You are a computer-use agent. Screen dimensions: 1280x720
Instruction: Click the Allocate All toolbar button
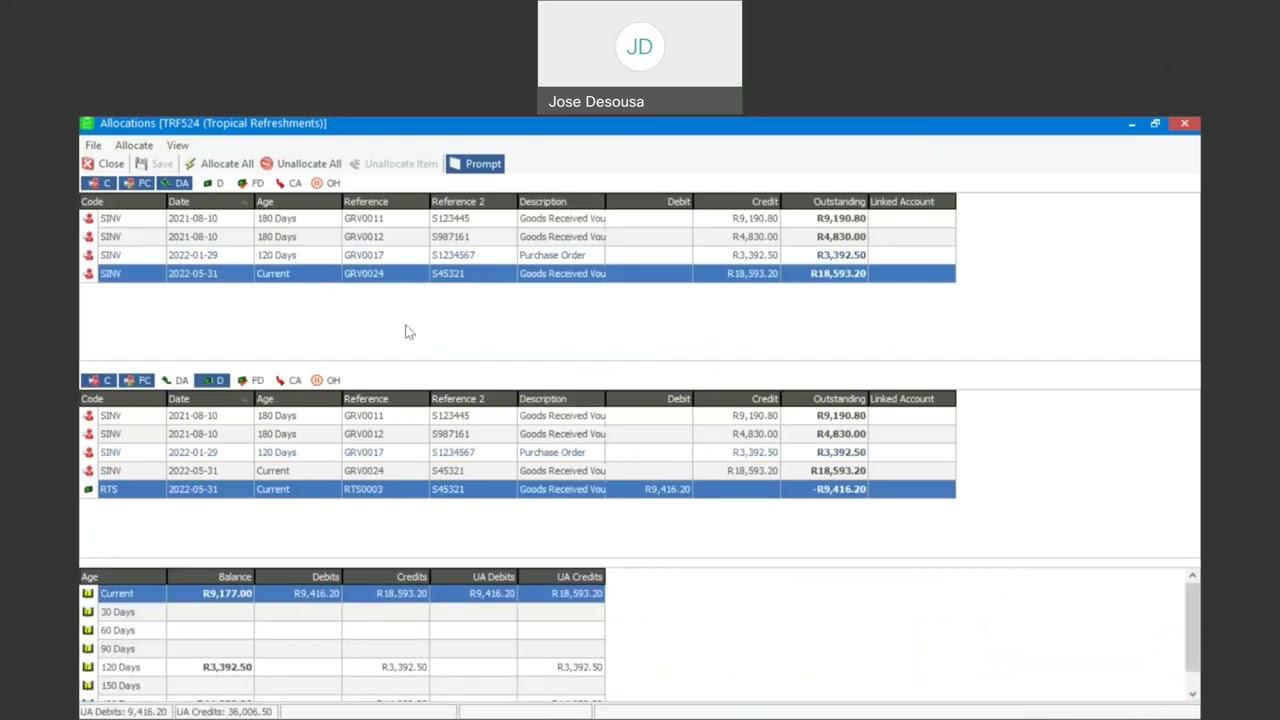tap(218, 164)
